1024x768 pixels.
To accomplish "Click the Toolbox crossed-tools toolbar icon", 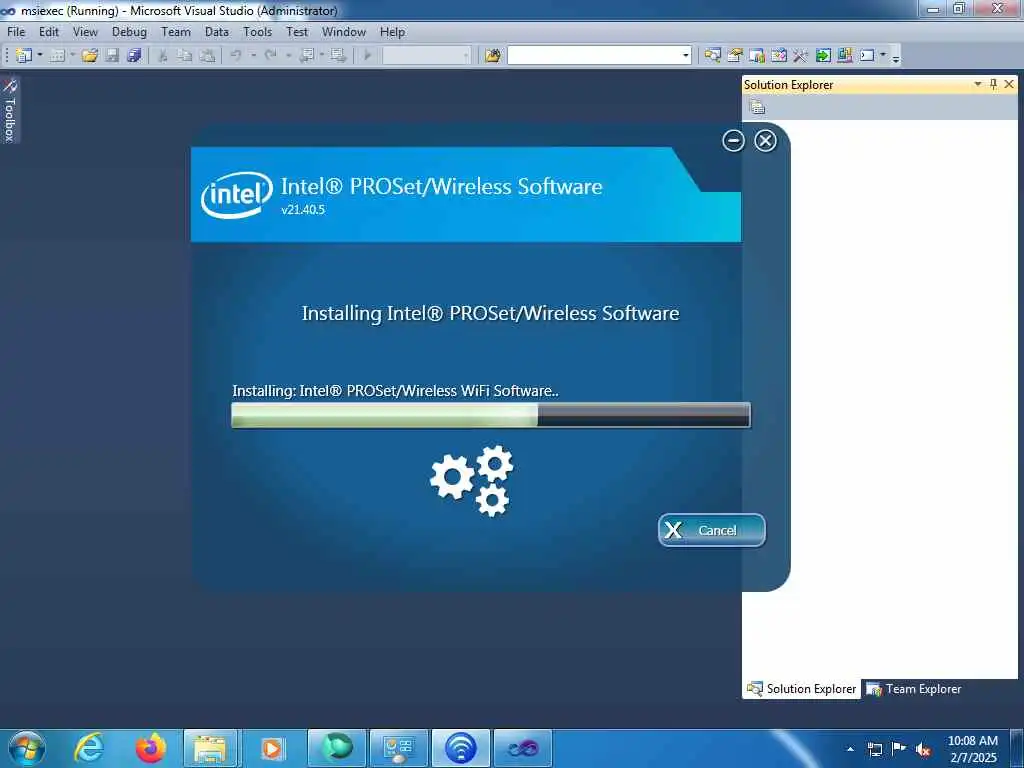I will pos(801,56).
